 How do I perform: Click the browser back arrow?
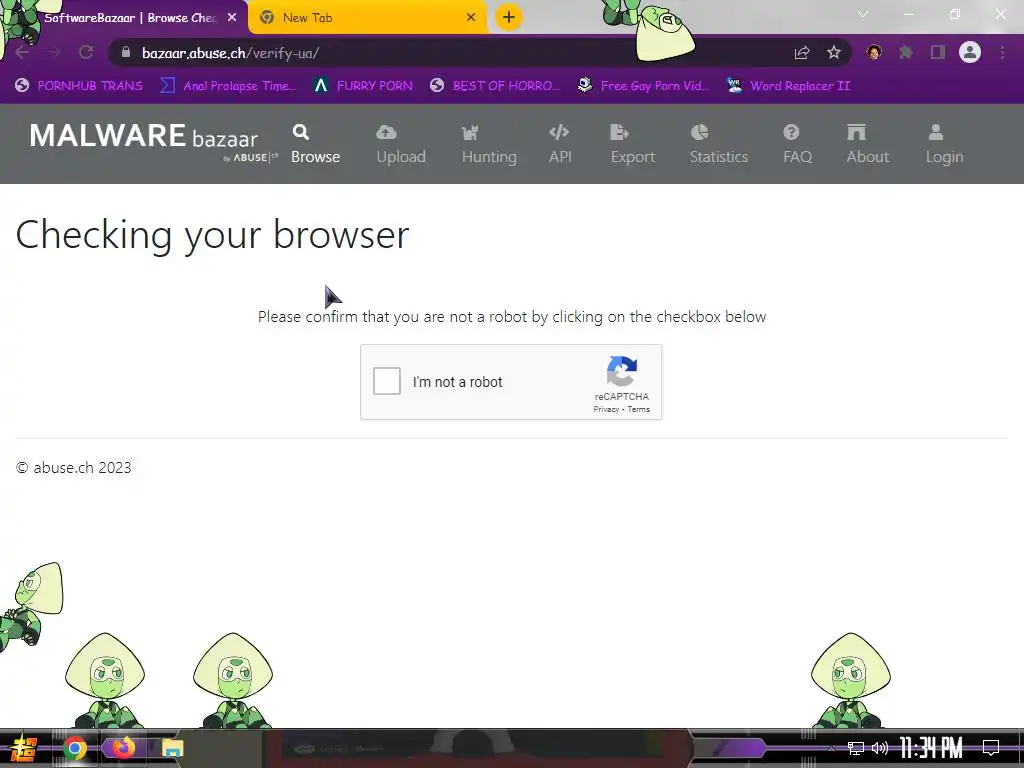coord(22,52)
